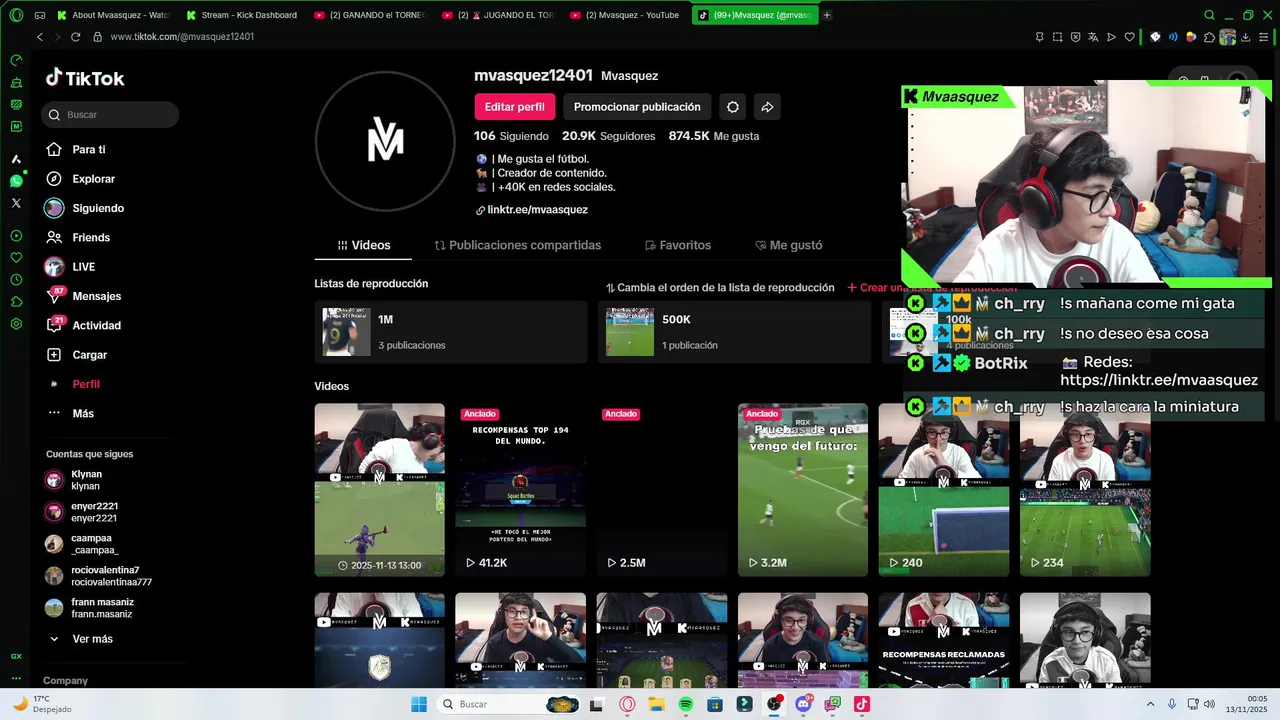Open File Explorer from the taskbar
The image size is (1280, 720).
657,704
